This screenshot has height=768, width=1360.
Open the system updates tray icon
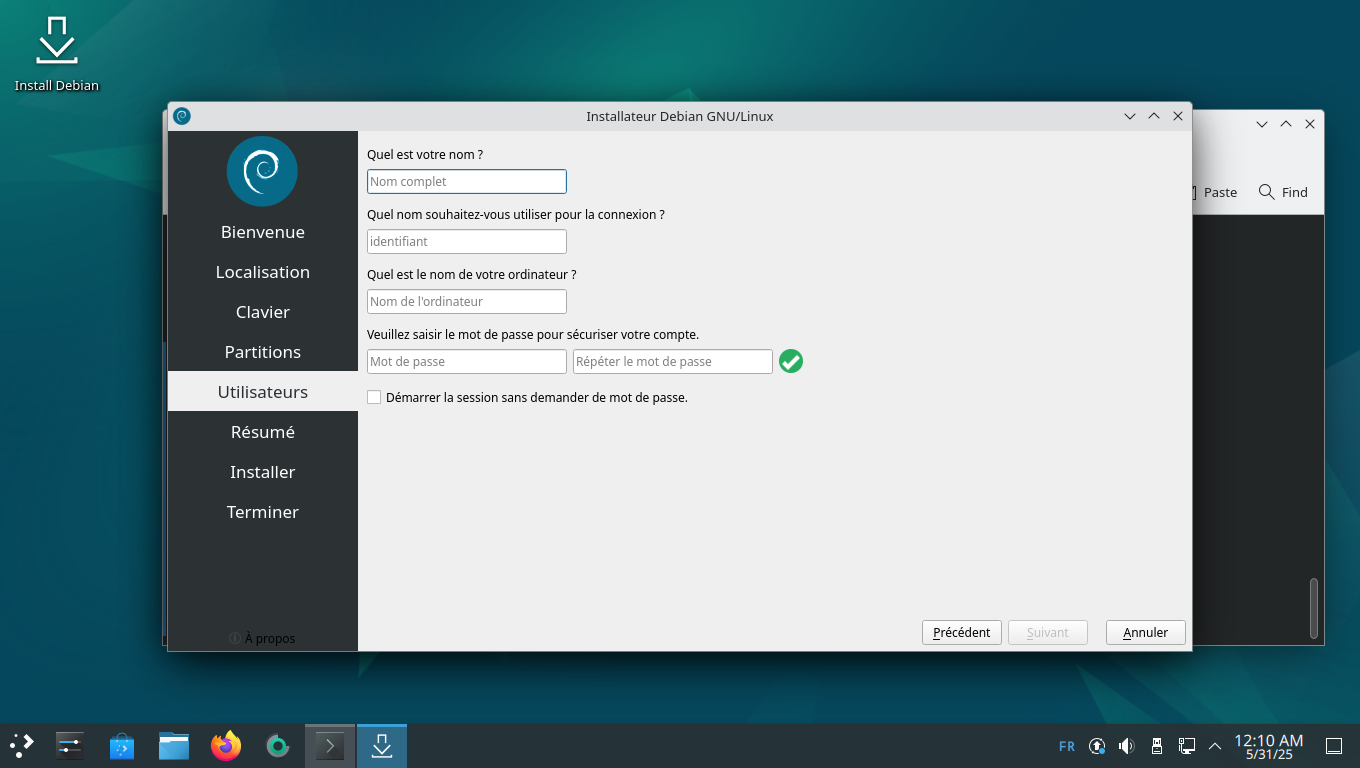click(1097, 746)
